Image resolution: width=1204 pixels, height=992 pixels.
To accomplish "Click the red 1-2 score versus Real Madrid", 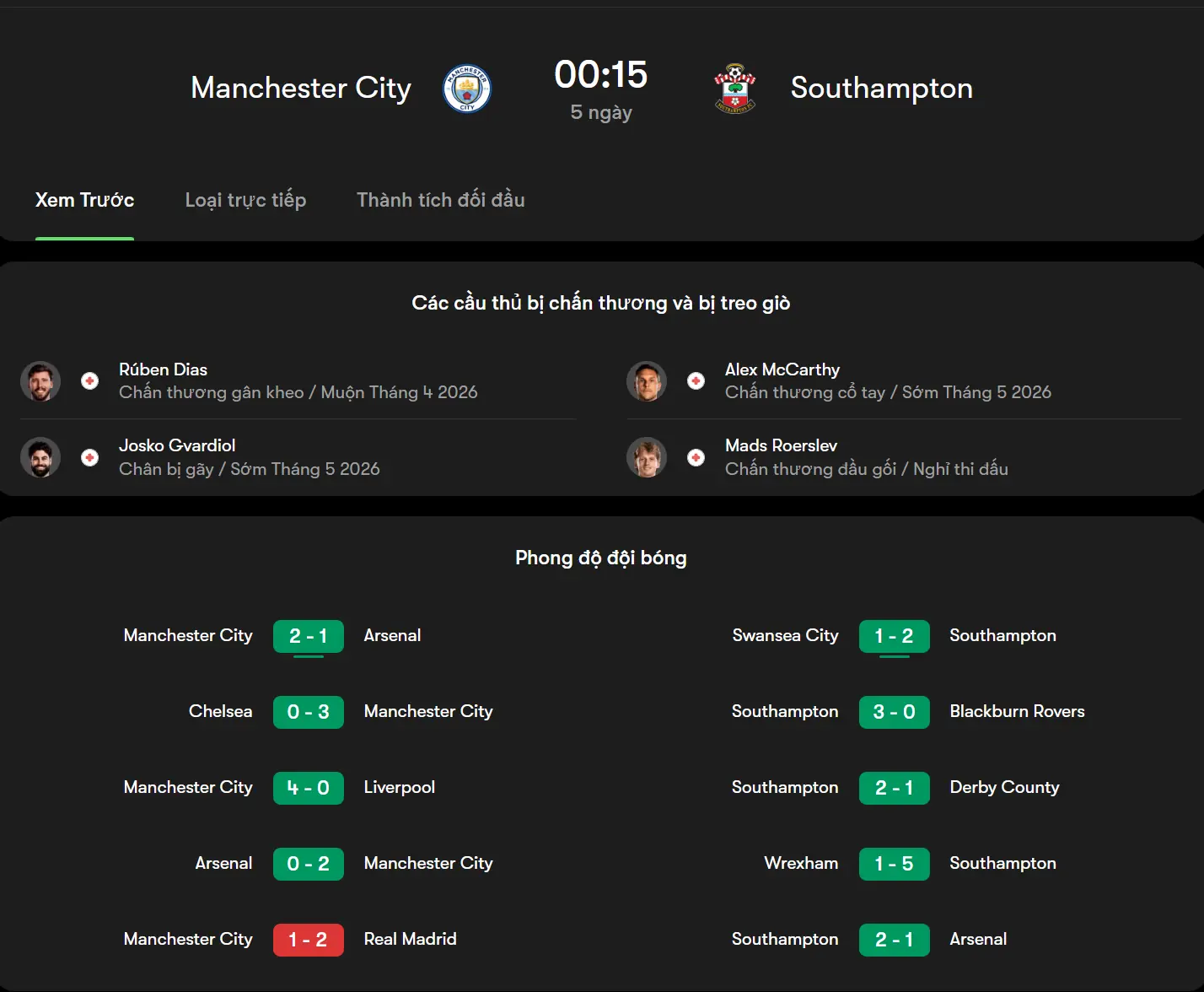I will click(308, 939).
